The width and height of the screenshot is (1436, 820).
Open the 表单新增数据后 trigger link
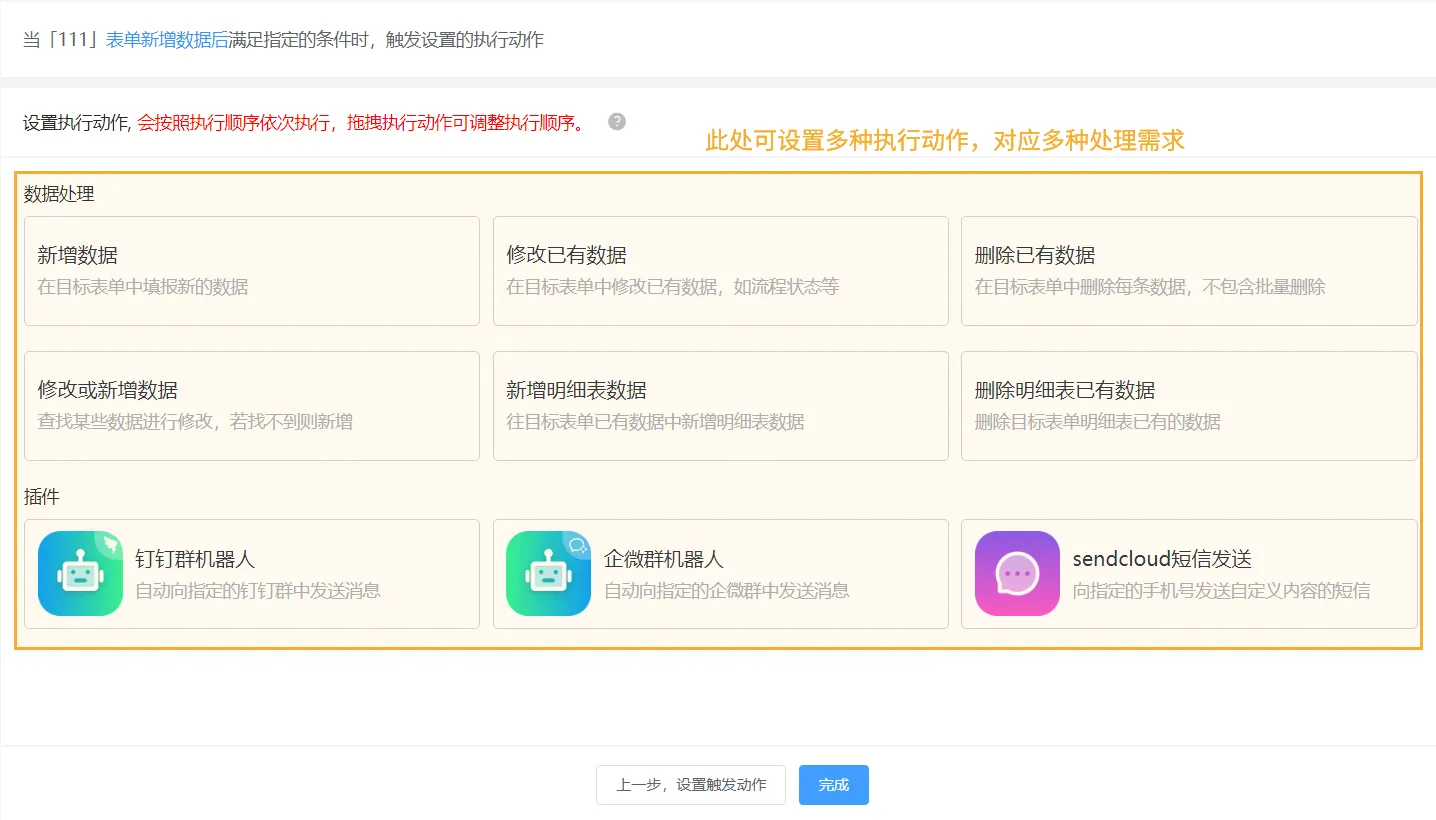167,41
